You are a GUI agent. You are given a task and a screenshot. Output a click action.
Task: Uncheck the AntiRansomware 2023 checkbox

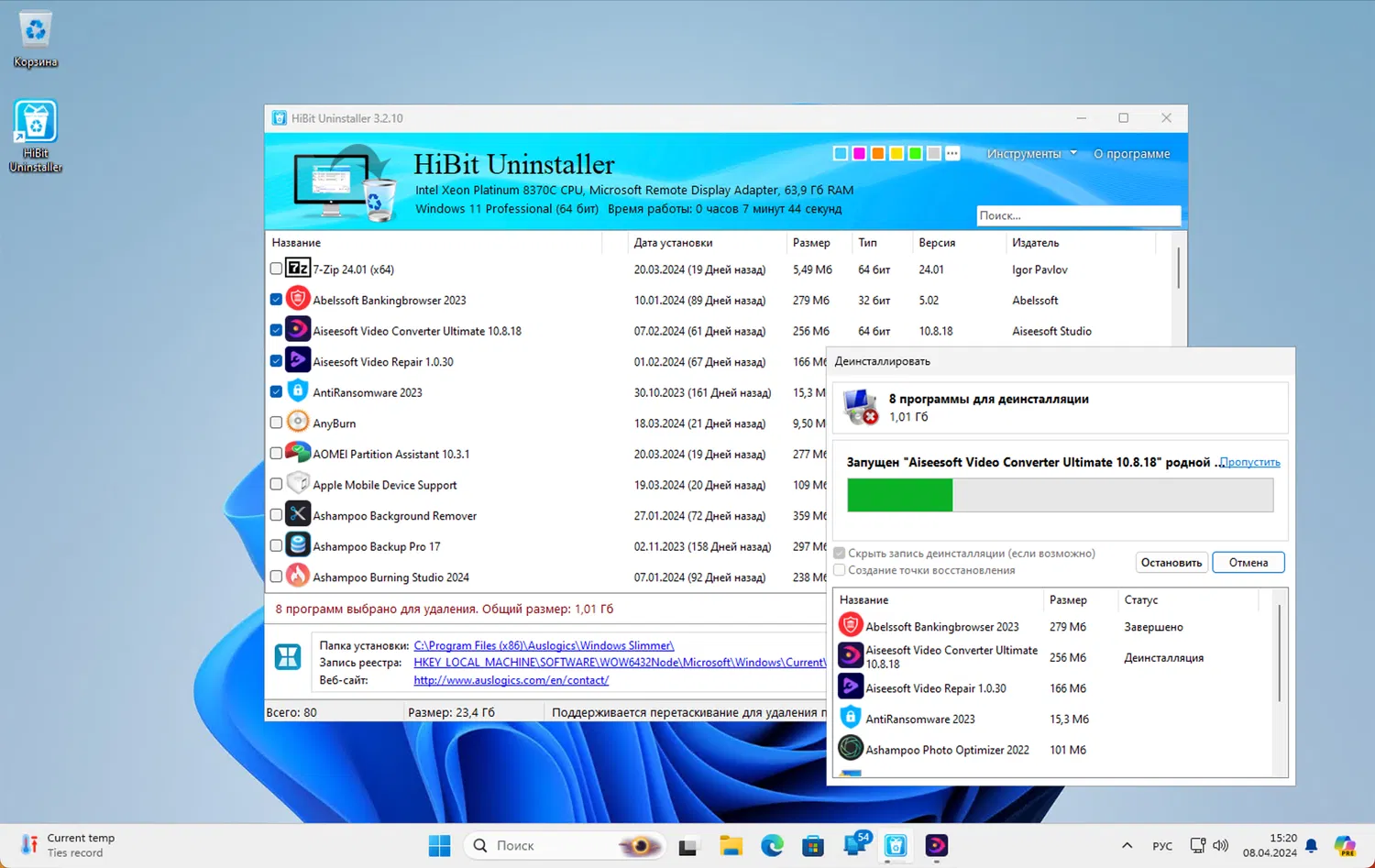click(x=276, y=391)
